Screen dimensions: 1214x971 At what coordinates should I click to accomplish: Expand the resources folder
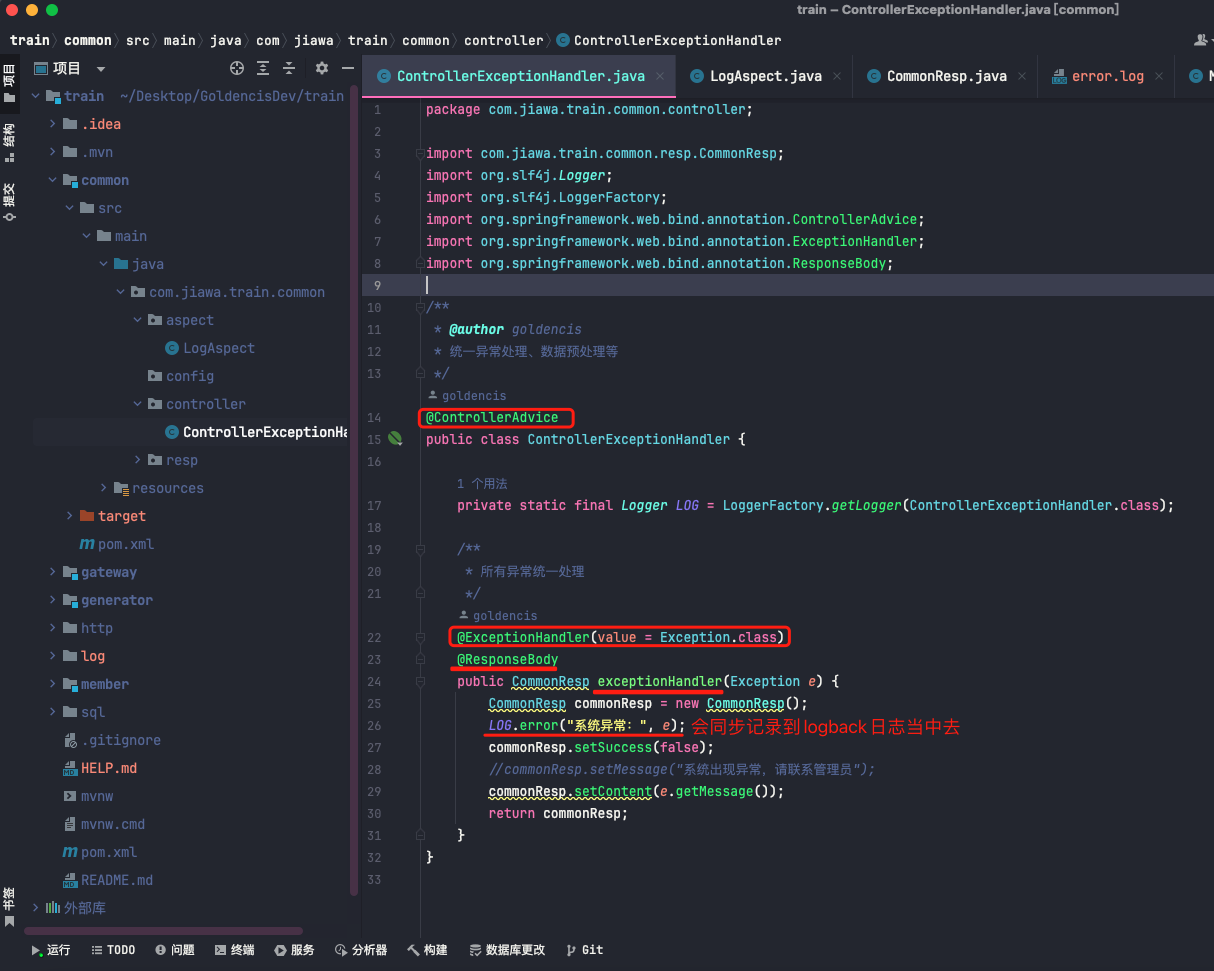(104, 488)
